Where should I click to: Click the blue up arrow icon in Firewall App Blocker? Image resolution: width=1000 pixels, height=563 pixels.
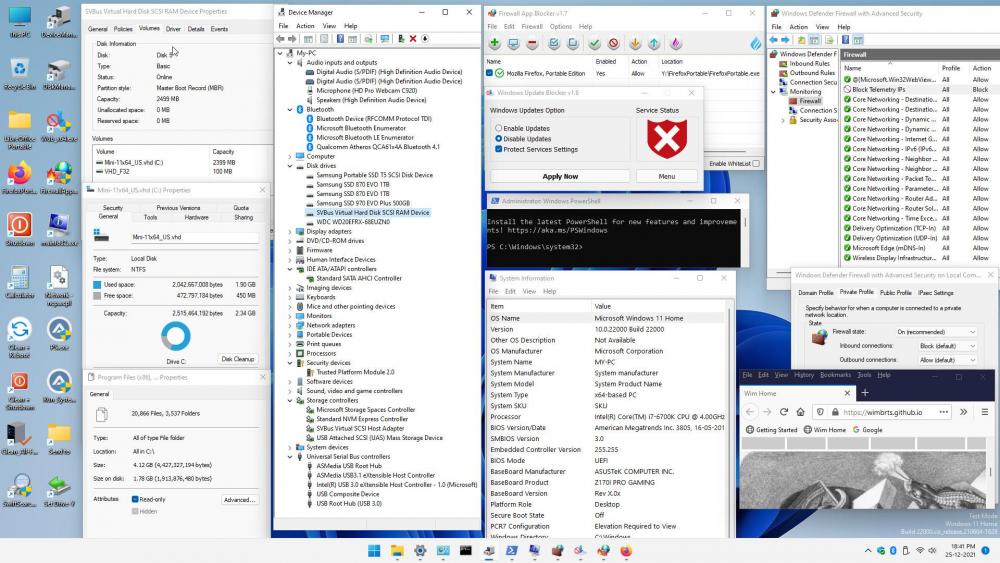654,43
